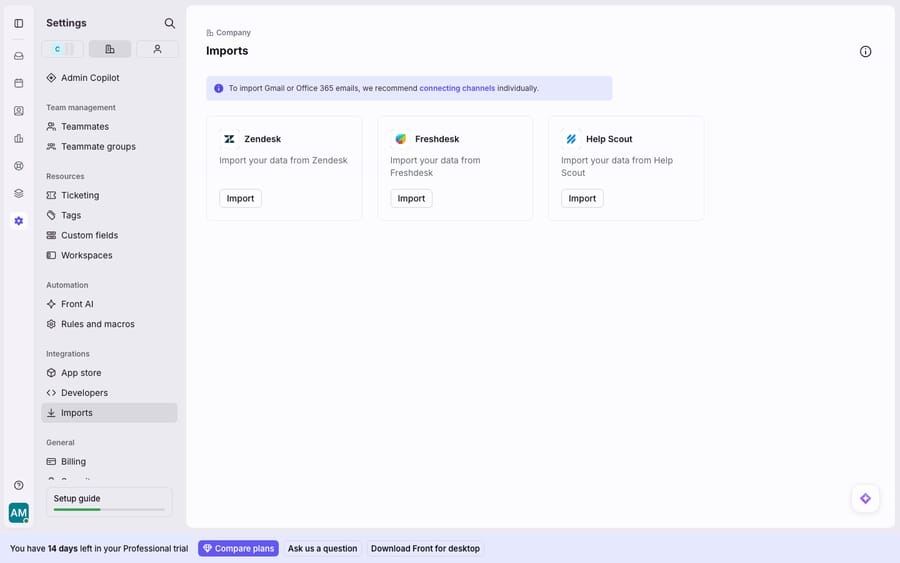The image size is (900, 563).
Task: Open the stacked layers icon in rail
Action: click(19, 193)
